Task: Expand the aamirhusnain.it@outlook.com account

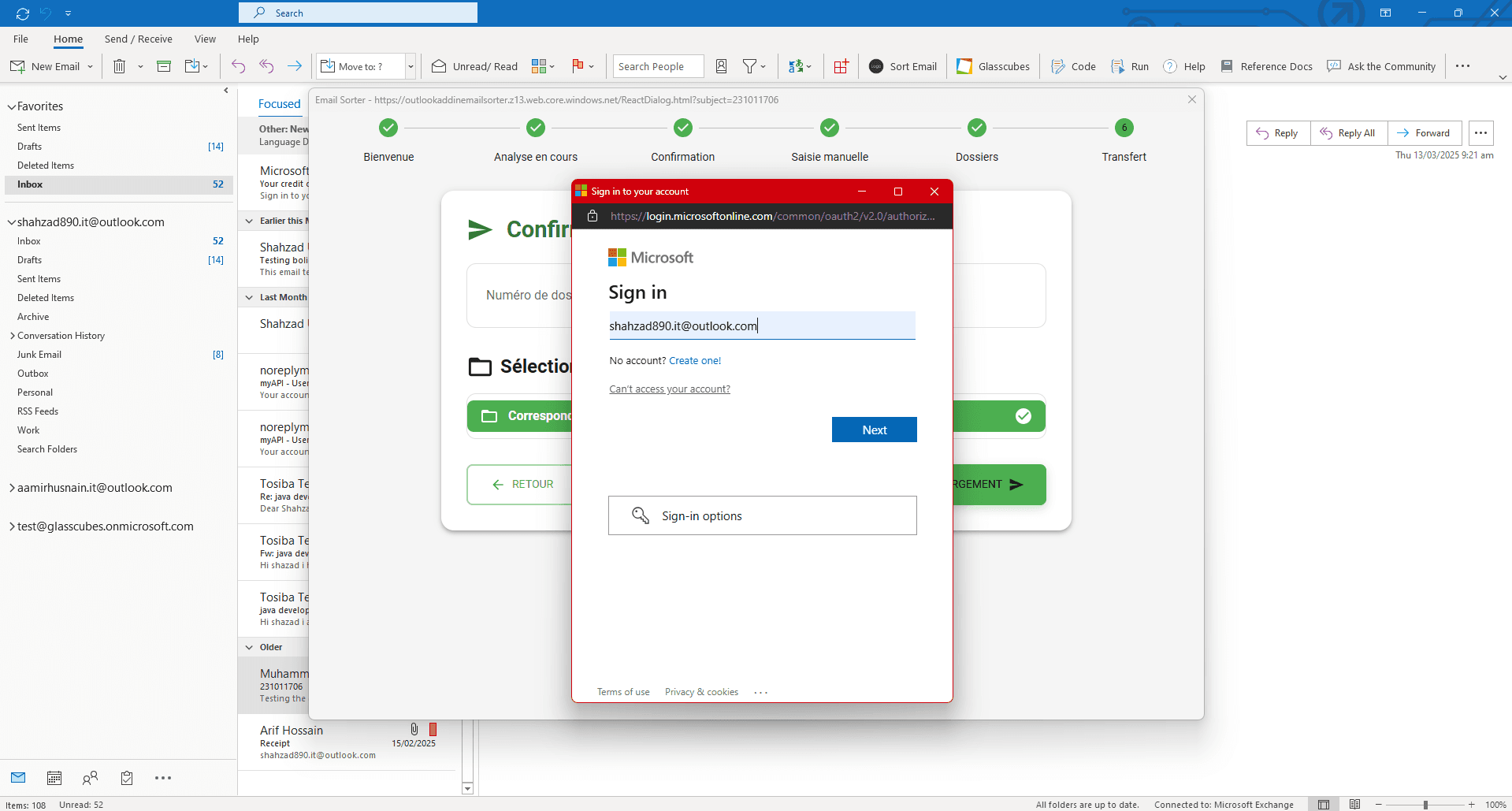Action: coord(12,488)
